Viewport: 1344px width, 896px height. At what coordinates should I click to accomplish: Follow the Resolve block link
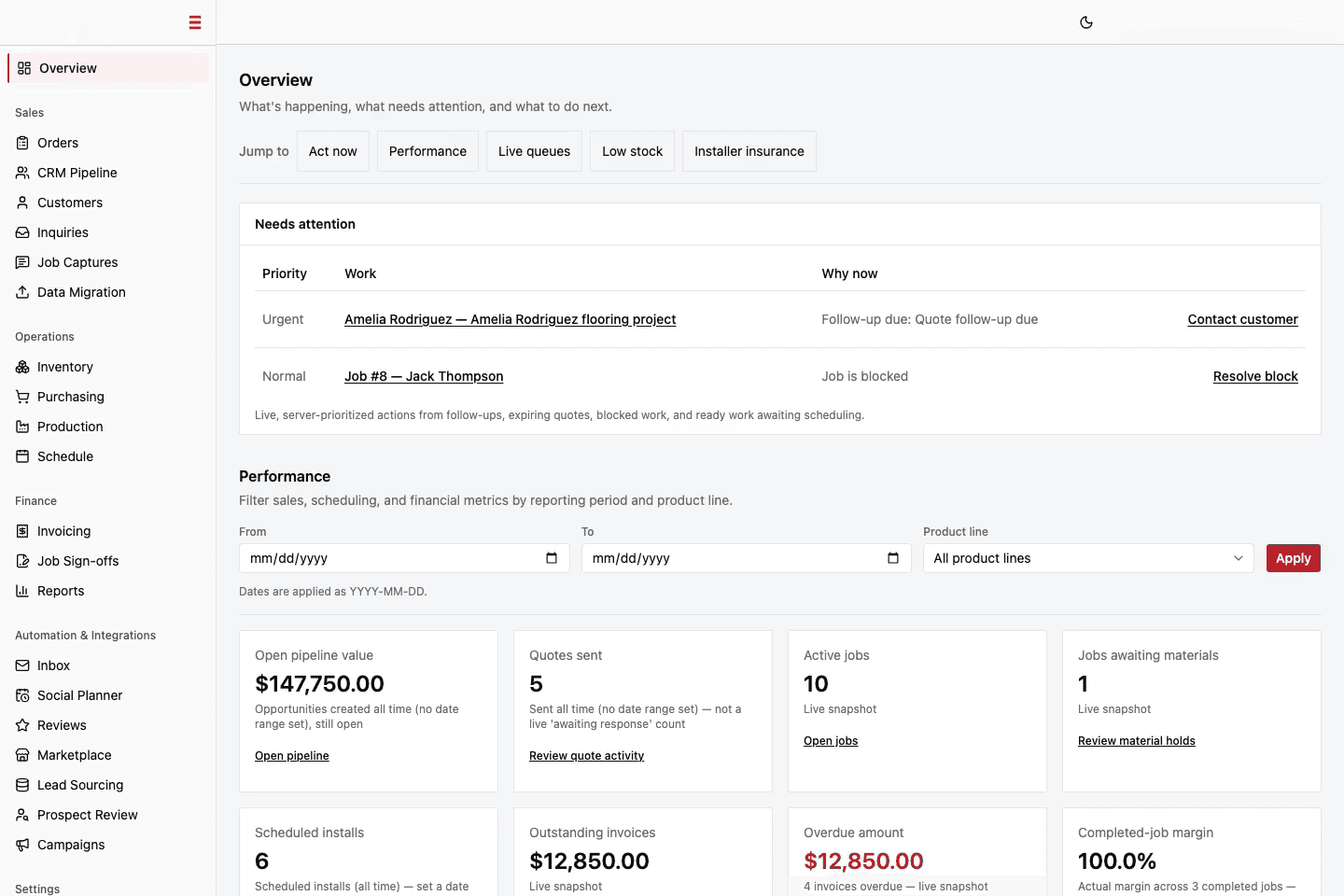1255,376
